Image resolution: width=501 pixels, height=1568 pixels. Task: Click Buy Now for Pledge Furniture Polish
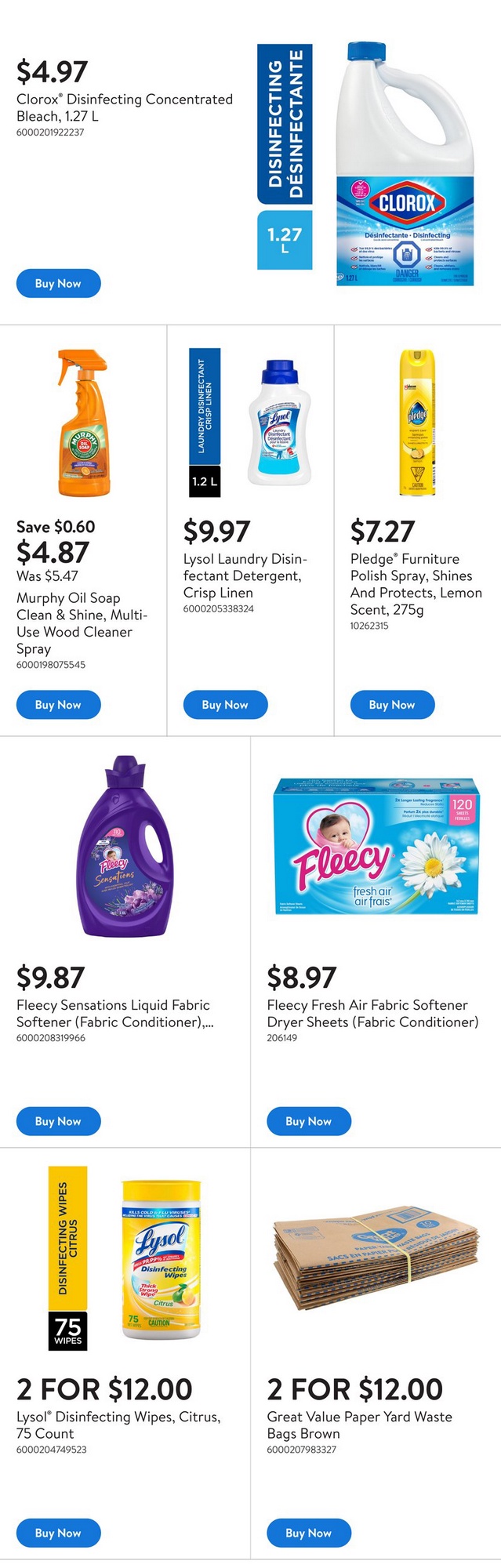(x=392, y=705)
